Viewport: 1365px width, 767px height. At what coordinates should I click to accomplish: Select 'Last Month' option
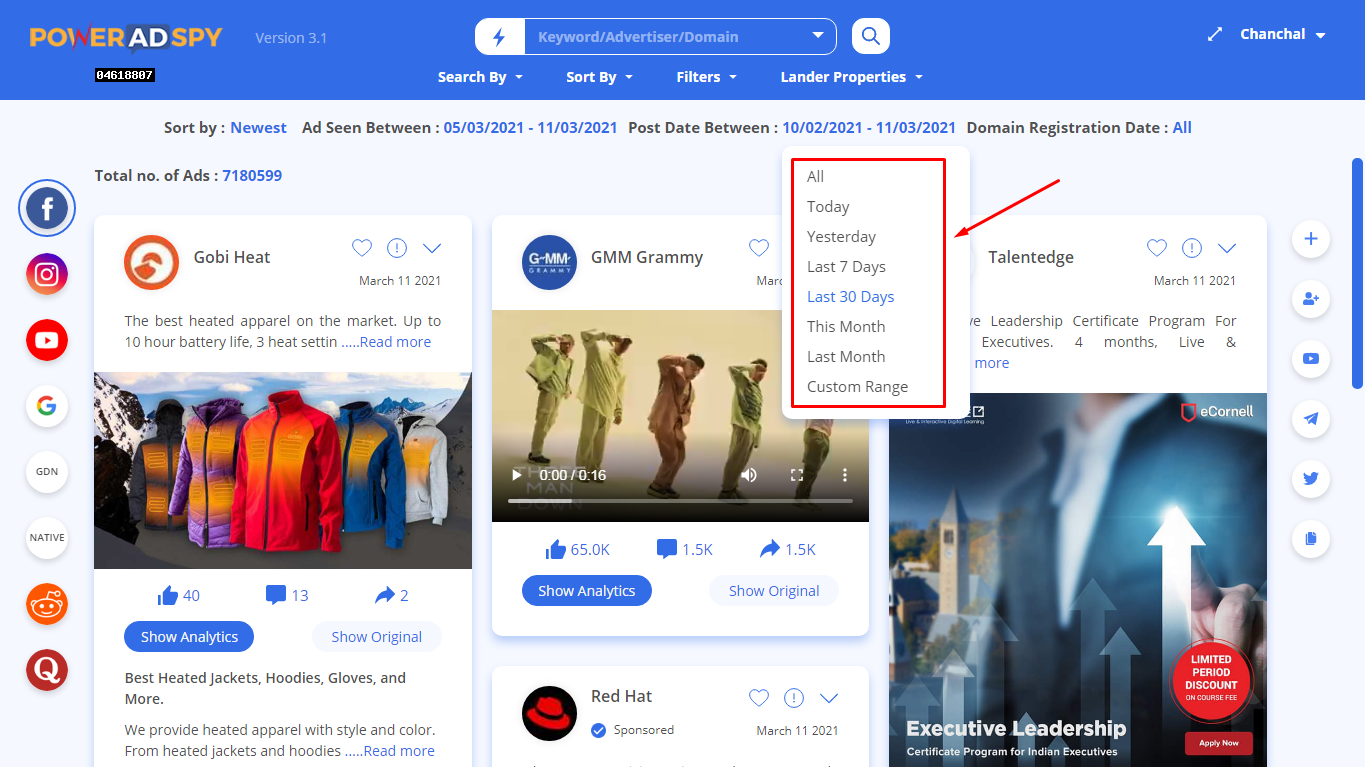846,357
